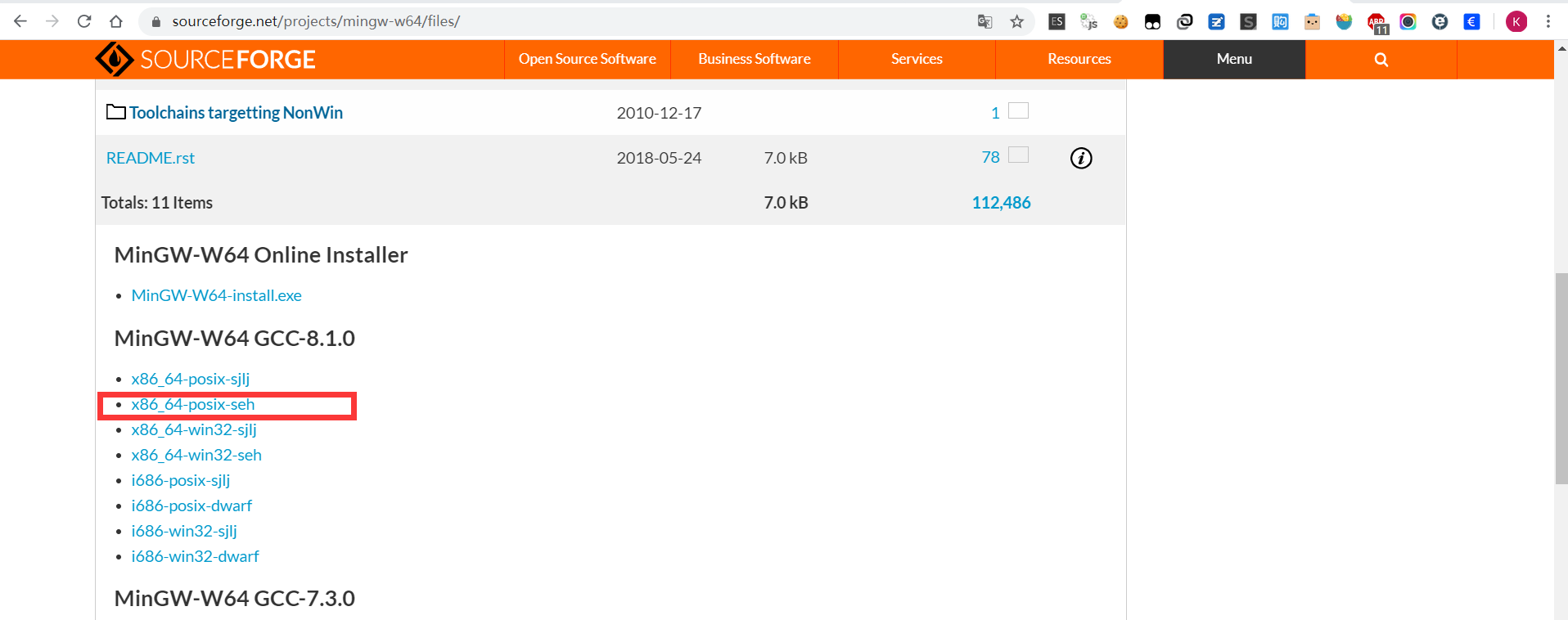Download x86_64-posix-sjlj build
The image size is (1568, 620).
pyautogui.click(x=191, y=379)
